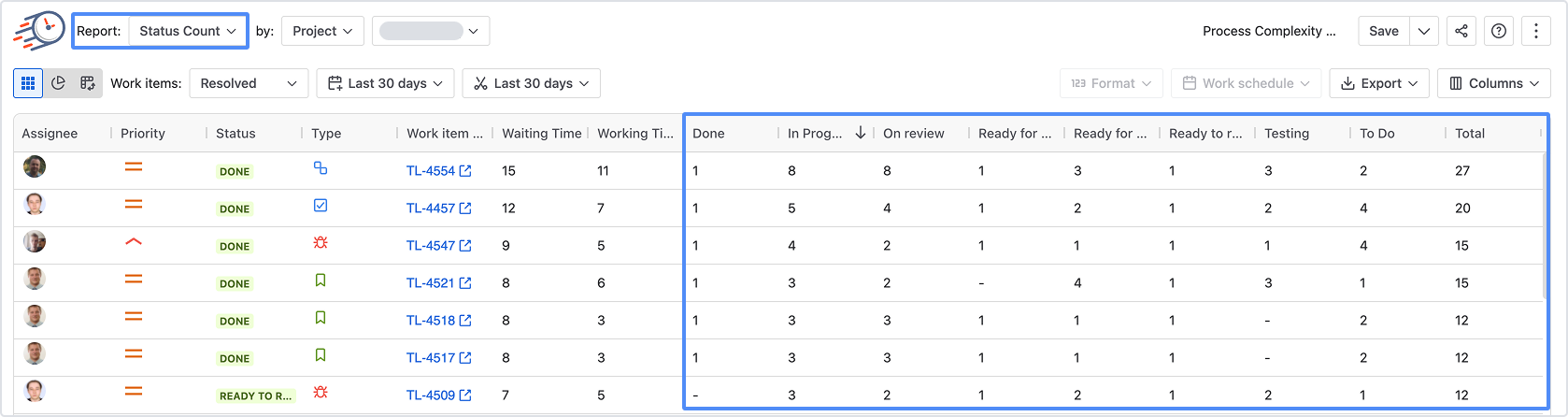Click the sort arrow on In Progress column
Viewport: 1568px width, 417px height.
861,133
